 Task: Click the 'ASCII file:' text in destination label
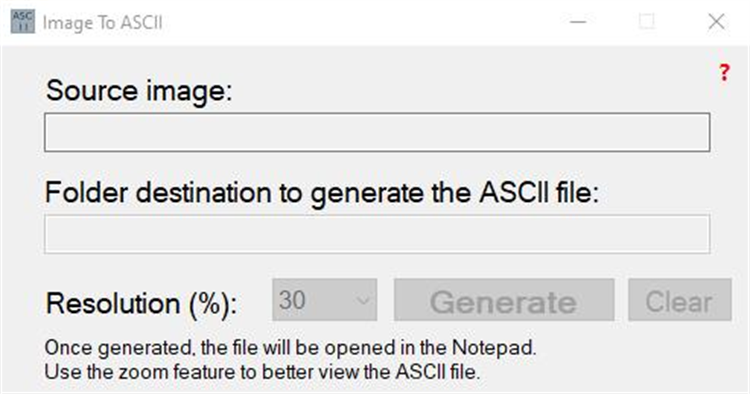coord(540,193)
